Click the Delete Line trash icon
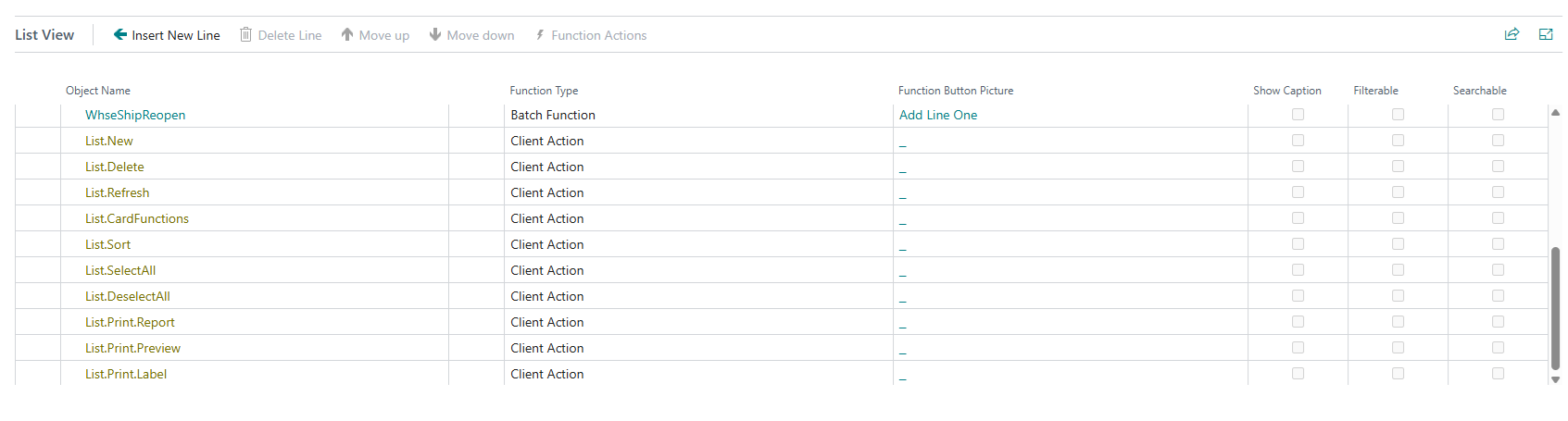This screenshot has height=421, width=1568. [245, 35]
